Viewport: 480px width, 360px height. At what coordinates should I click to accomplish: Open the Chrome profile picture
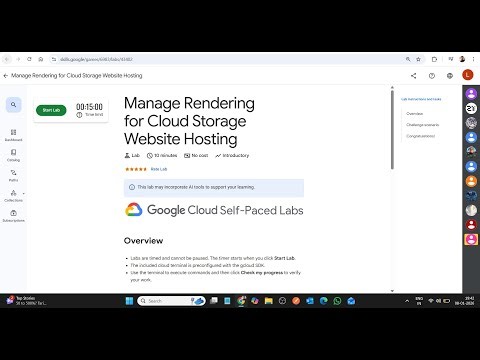[x=462, y=59]
